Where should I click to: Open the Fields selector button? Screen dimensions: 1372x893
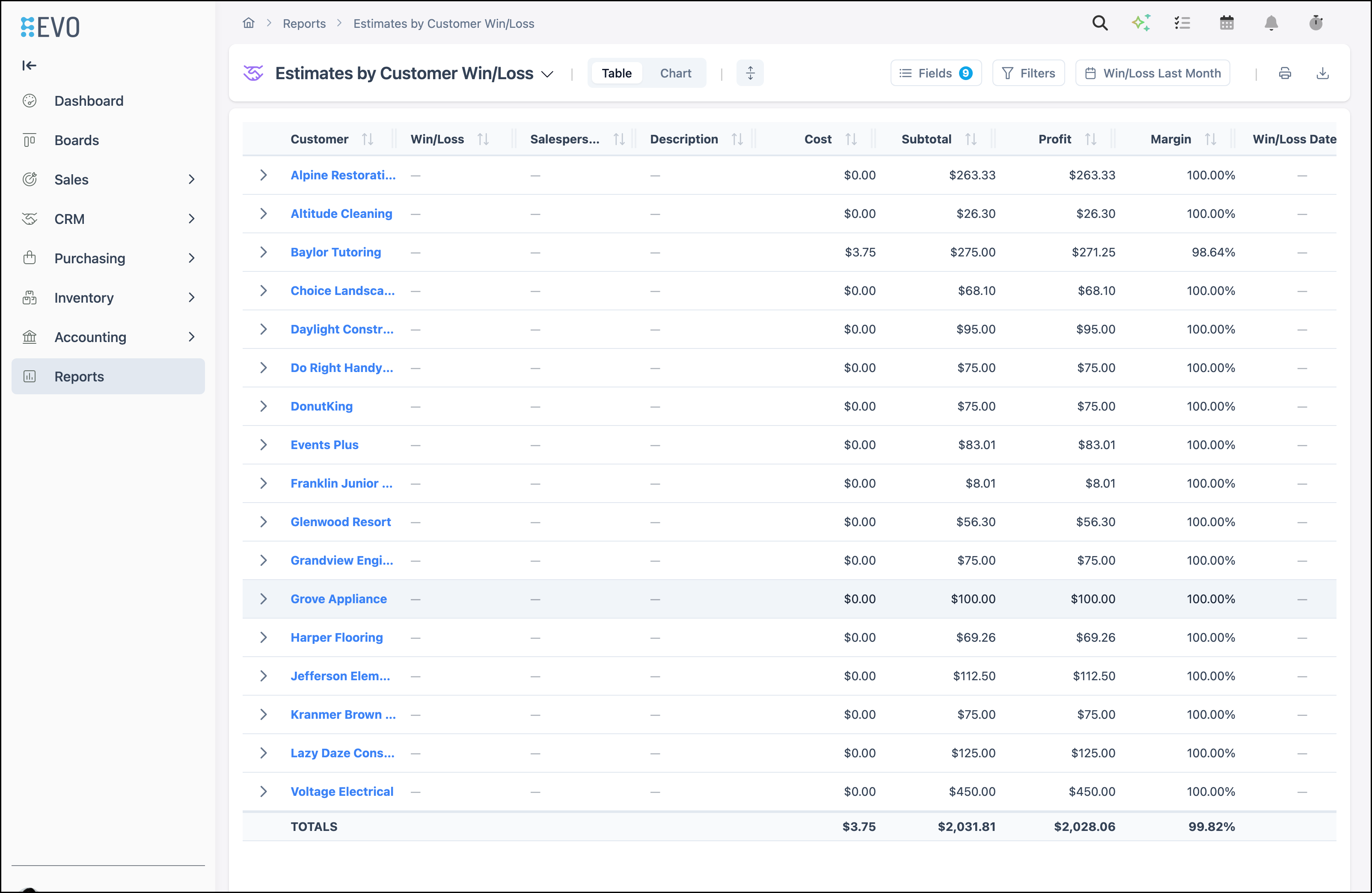[935, 73]
